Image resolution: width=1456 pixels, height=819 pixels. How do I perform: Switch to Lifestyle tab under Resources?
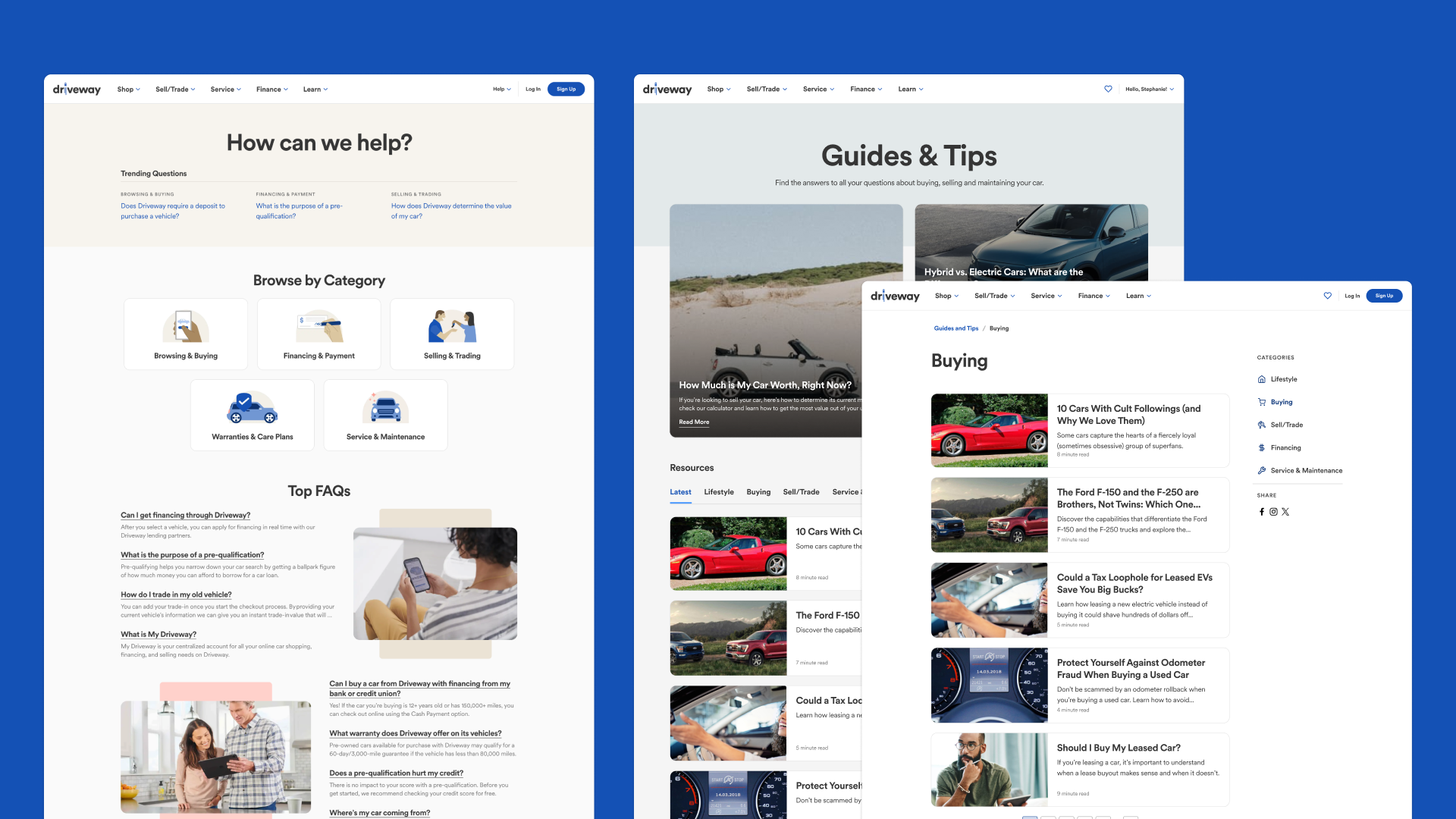718,492
